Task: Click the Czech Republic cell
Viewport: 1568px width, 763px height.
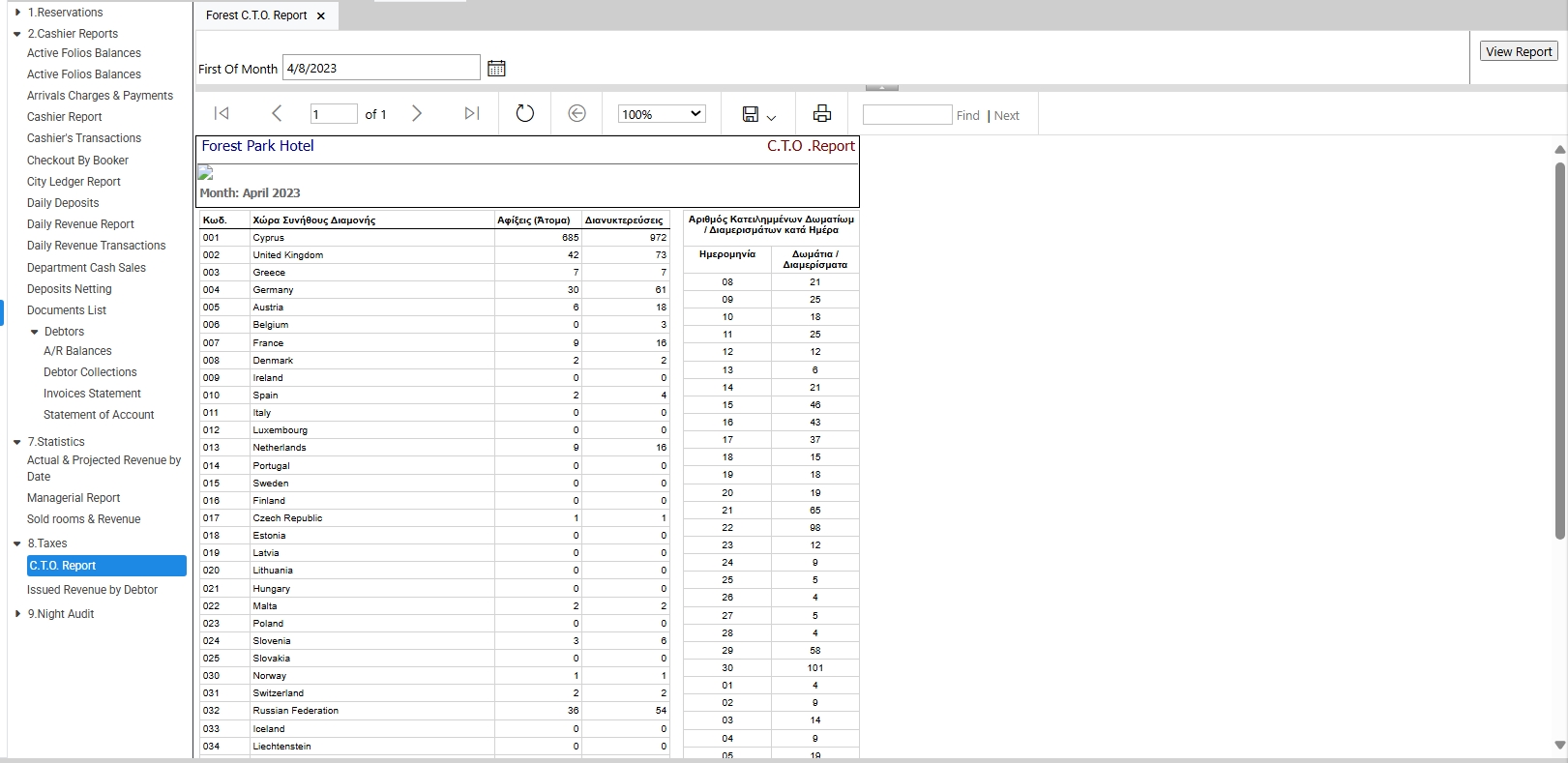Action: 371,518
